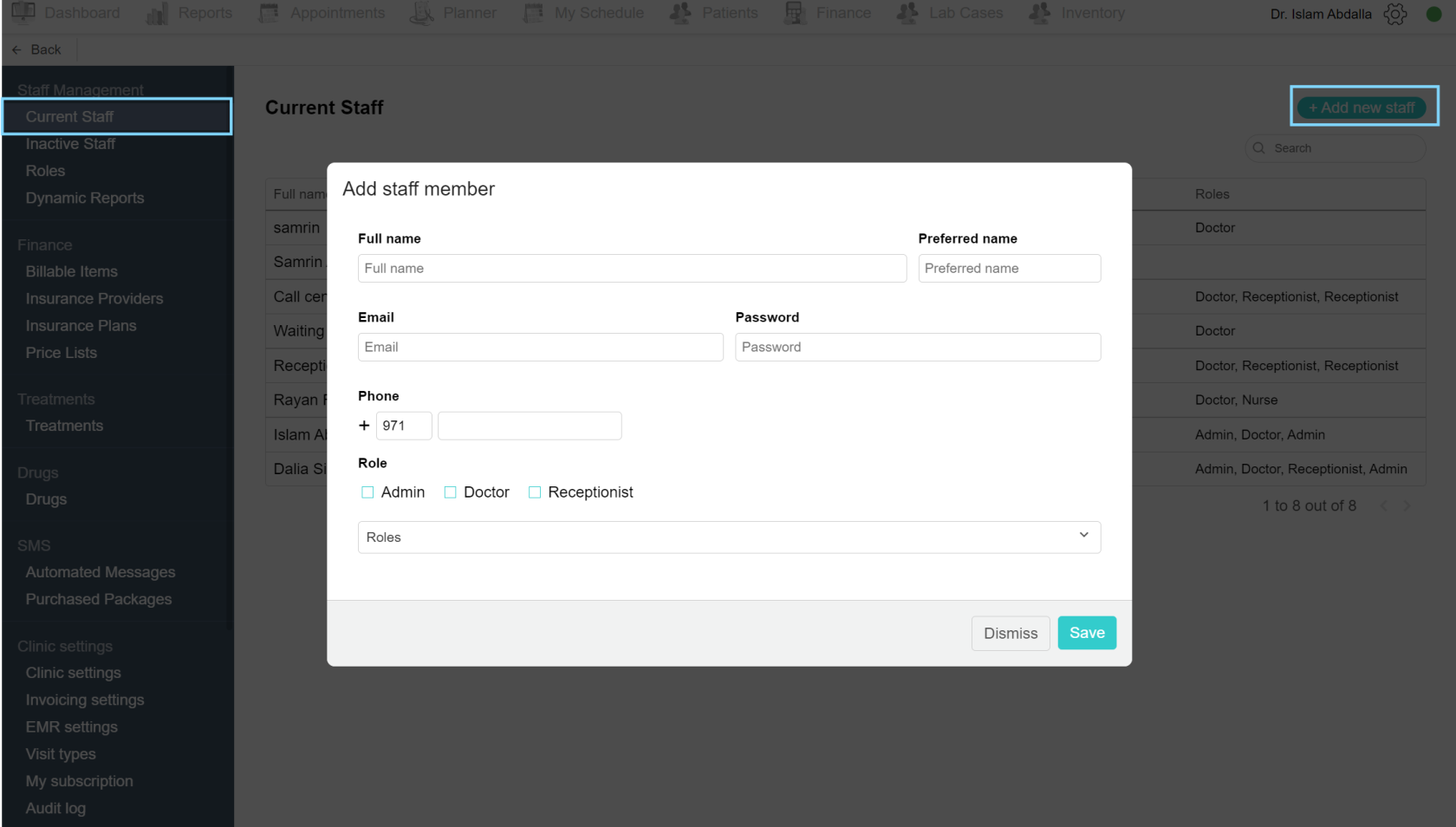Go to Insurance Providers in sidebar
Image resolution: width=1456 pixels, height=827 pixels.
point(94,298)
